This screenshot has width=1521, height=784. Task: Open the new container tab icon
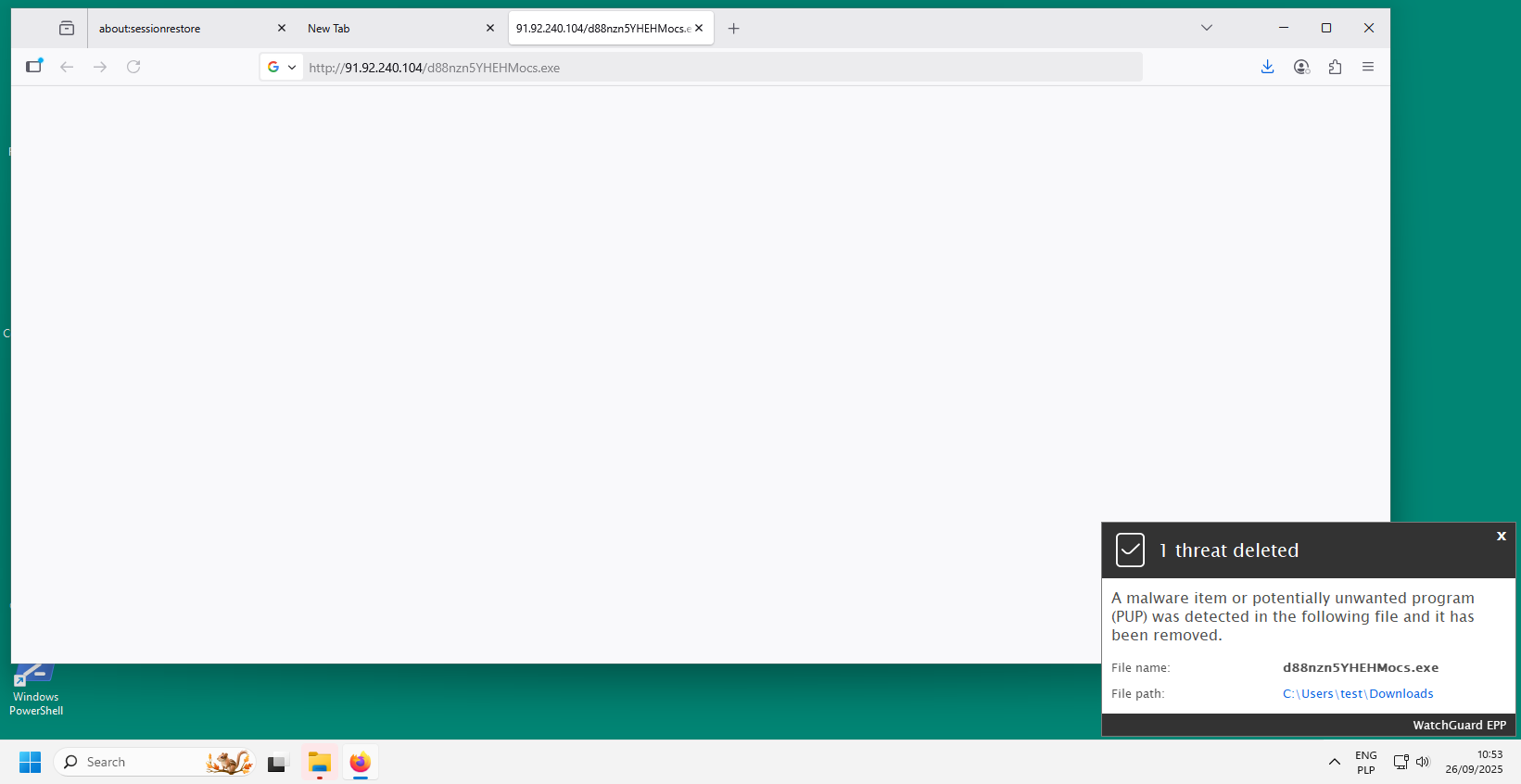coord(34,67)
